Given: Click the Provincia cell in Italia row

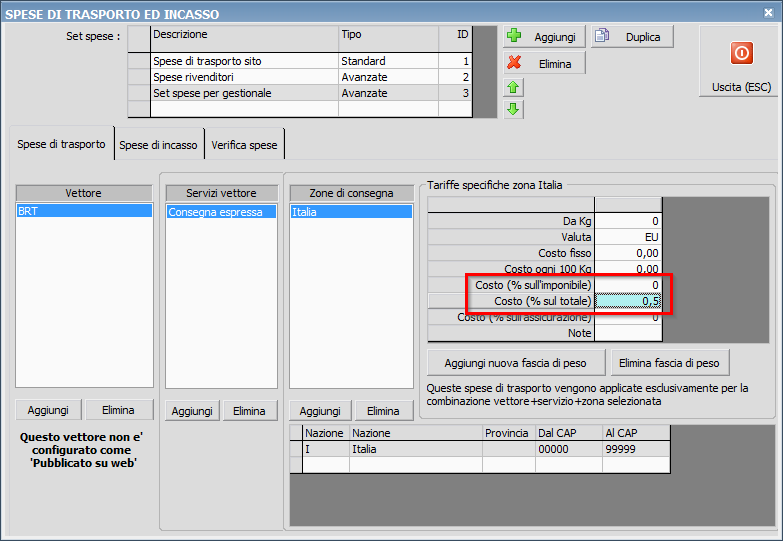Looking at the screenshot, I should (x=508, y=449).
